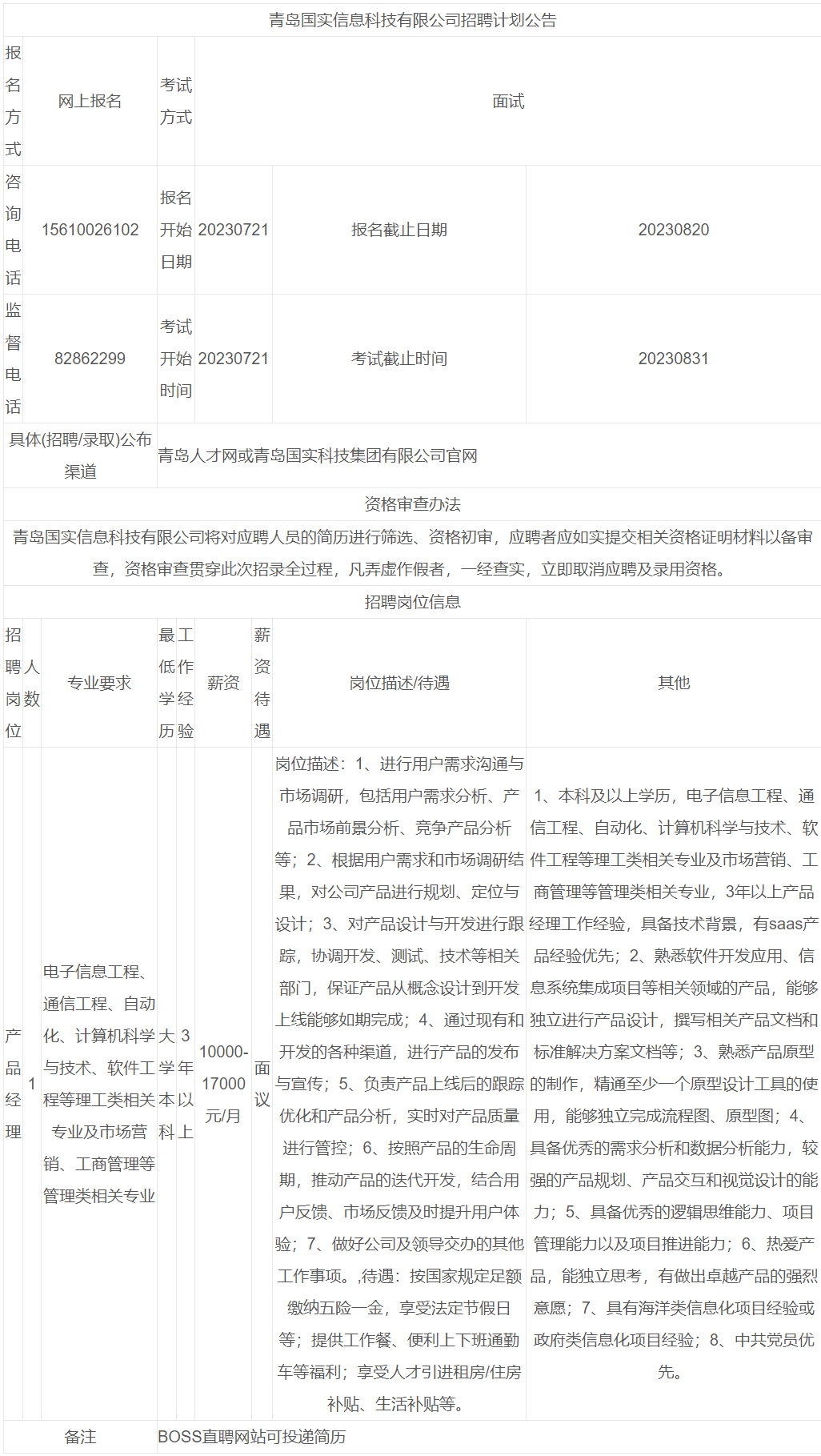Click the date 20230831

(x=674, y=359)
